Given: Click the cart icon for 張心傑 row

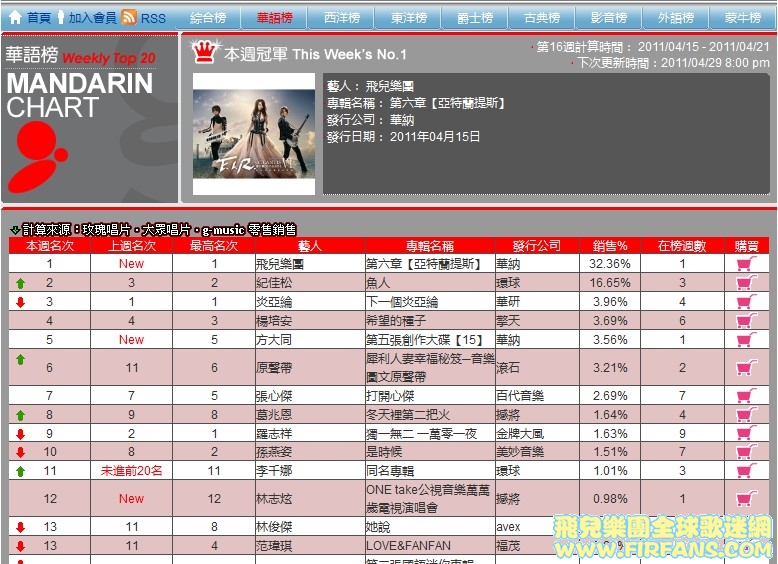Looking at the screenshot, I should [746, 395].
